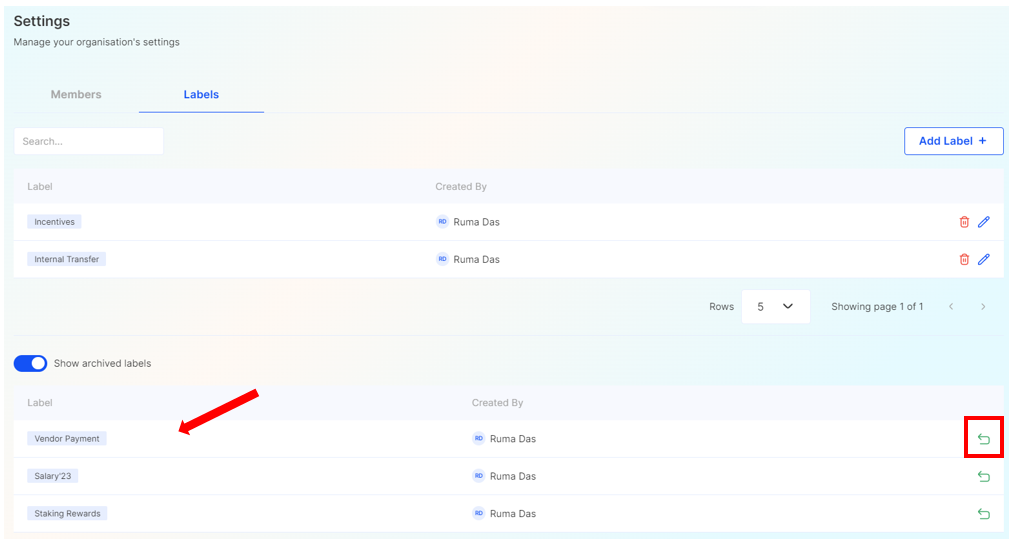
Task: Edit the Internal Transfer label
Action: (983, 259)
